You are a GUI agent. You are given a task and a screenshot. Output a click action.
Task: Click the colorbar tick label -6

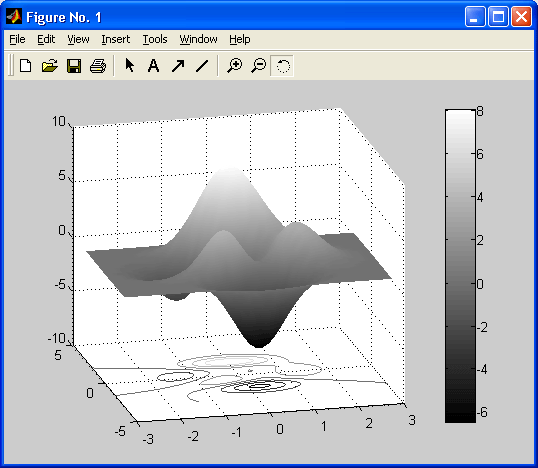[482, 412]
